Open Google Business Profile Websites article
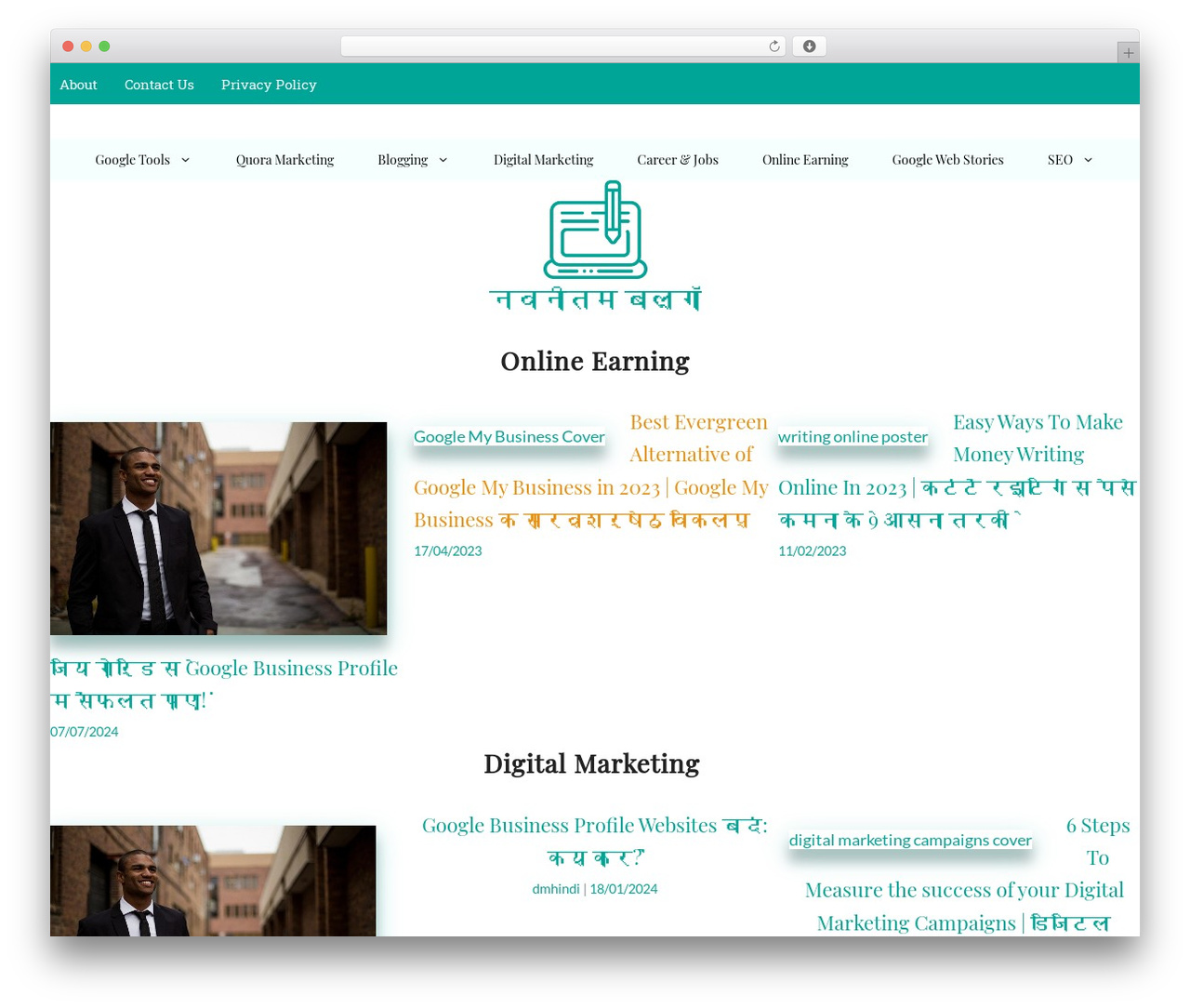 (595, 841)
